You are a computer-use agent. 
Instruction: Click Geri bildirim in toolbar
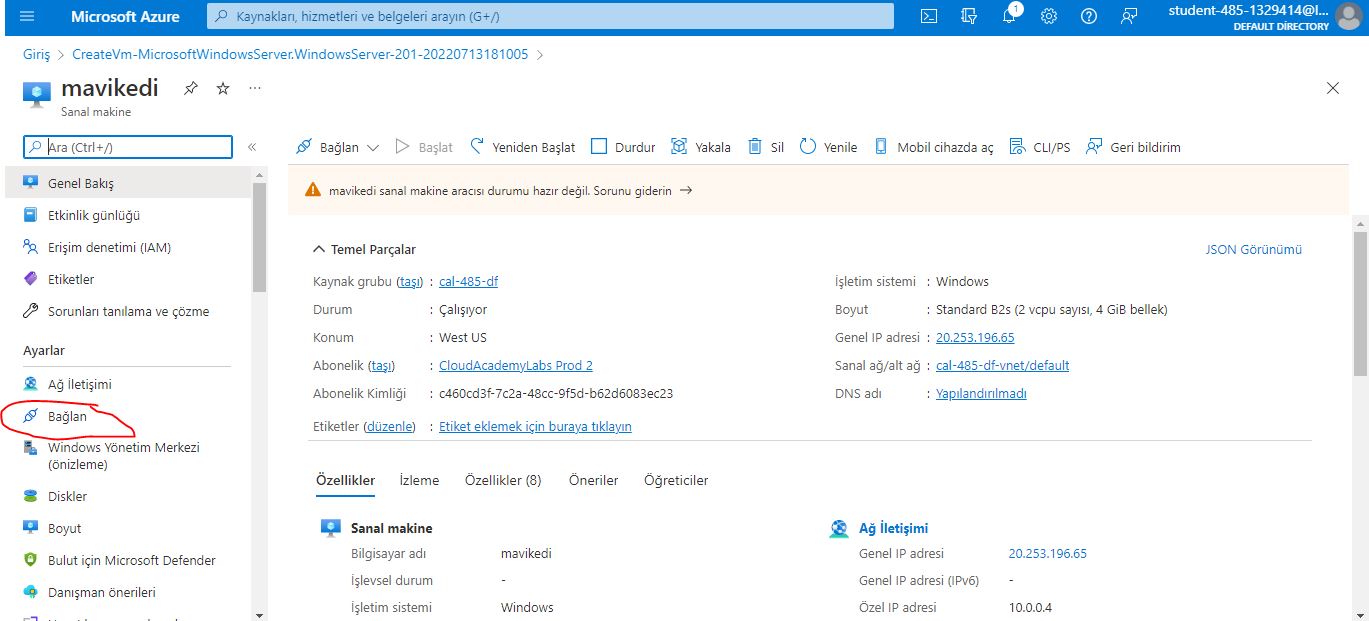coord(1133,147)
